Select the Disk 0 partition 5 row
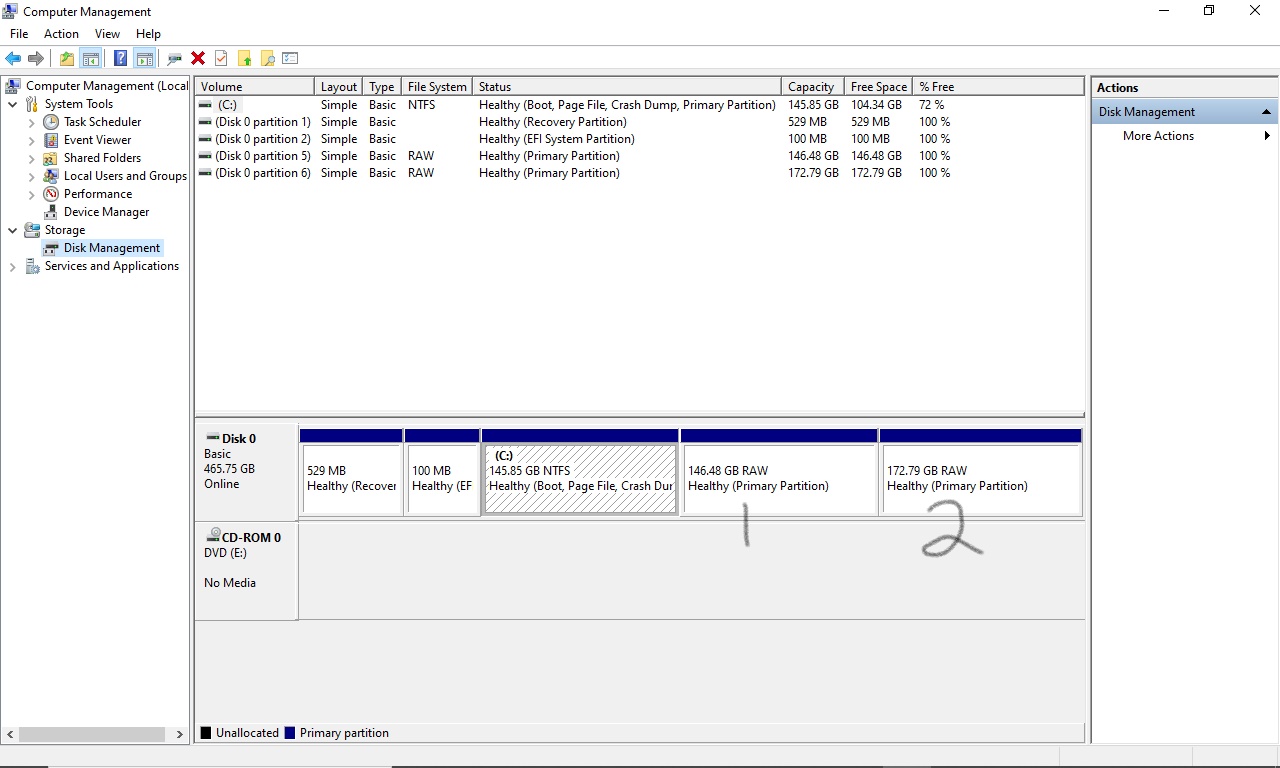Image resolution: width=1280 pixels, height=768 pixels. [640, 156]
